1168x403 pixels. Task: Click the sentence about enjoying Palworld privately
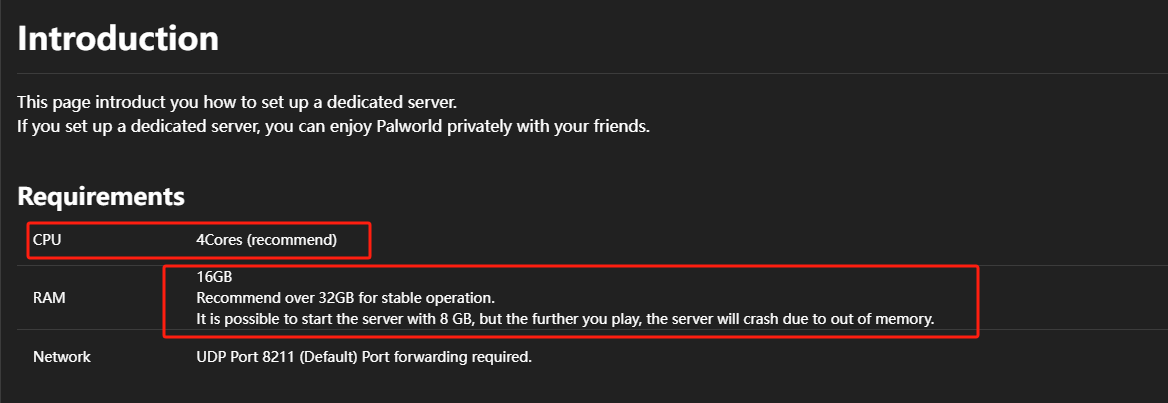click(x=334, y=127)
